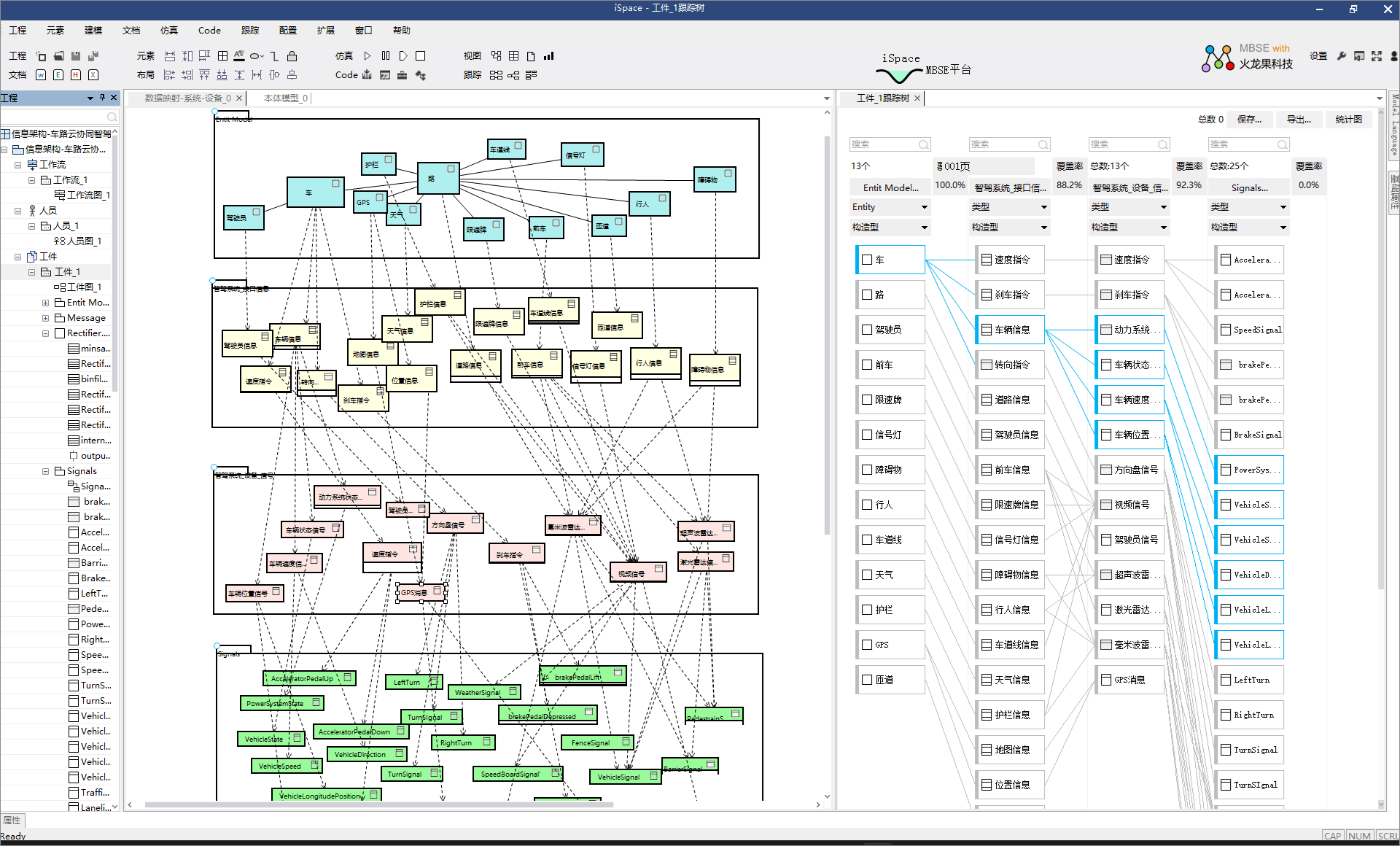Select the 车辆信息 item in interface column
Viewport: 1400px width, 846px height.
(1010, 330)
